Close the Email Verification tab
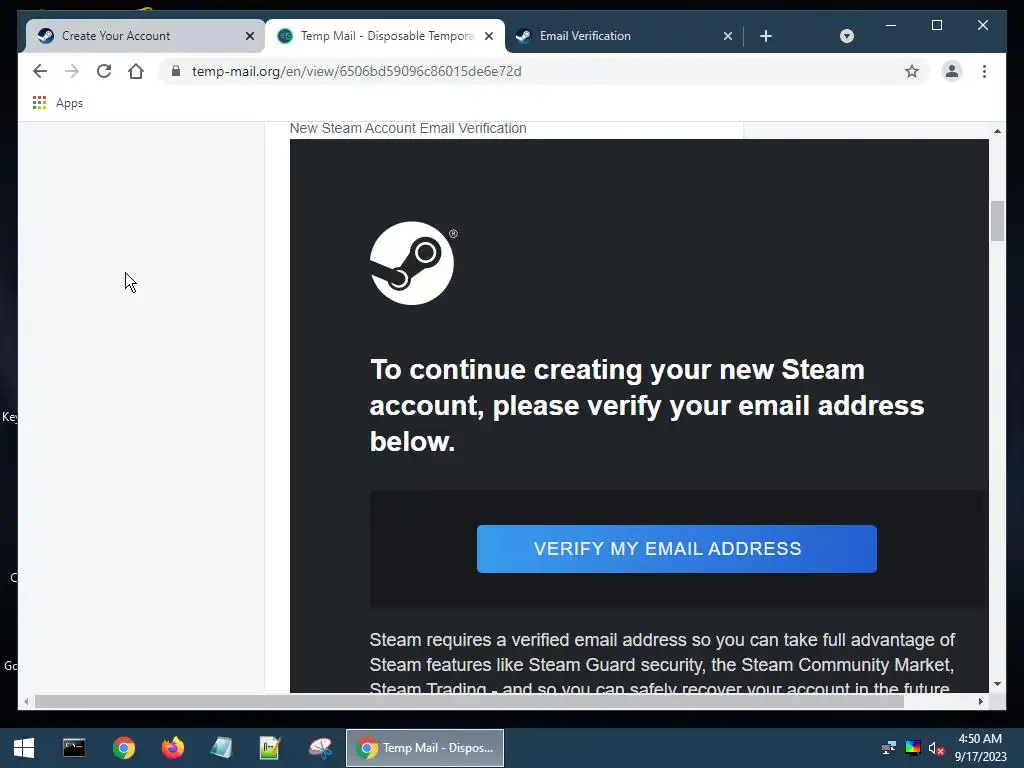This screenshot has height=768, width=1024. coord(728,36)
